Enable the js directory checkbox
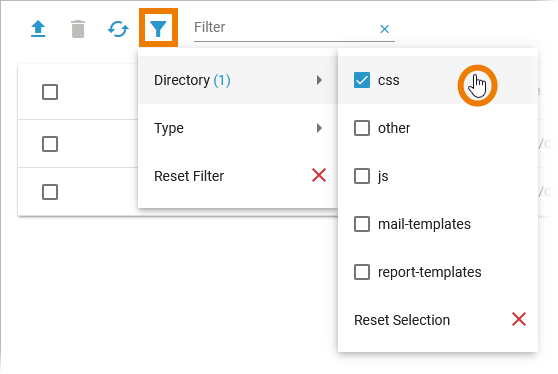The image size is (558, 374). pyautogui.click(x=362, y=176)
